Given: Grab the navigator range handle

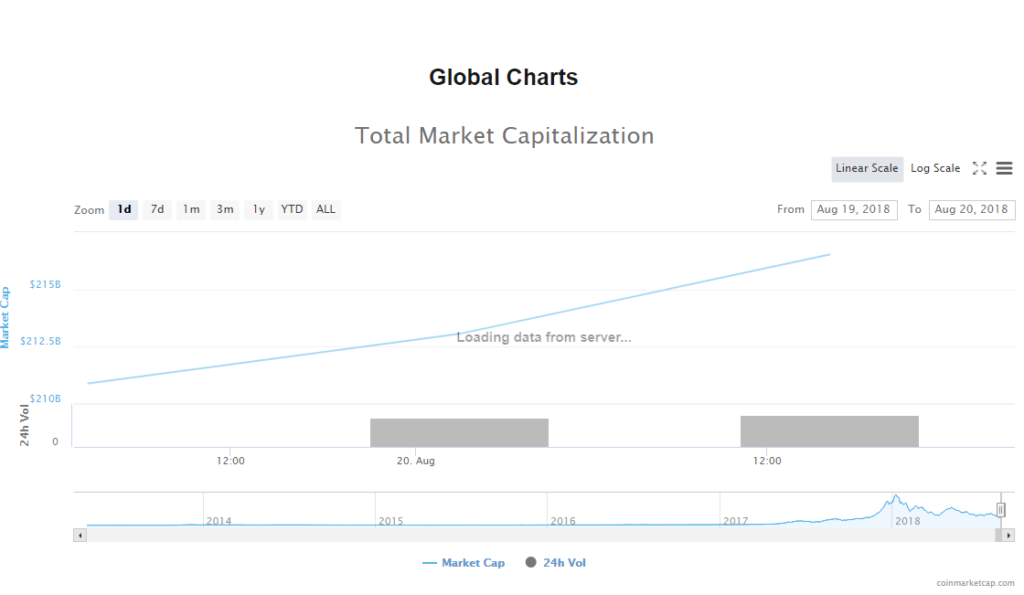Looking at the screenshot, I should 1000,510.
